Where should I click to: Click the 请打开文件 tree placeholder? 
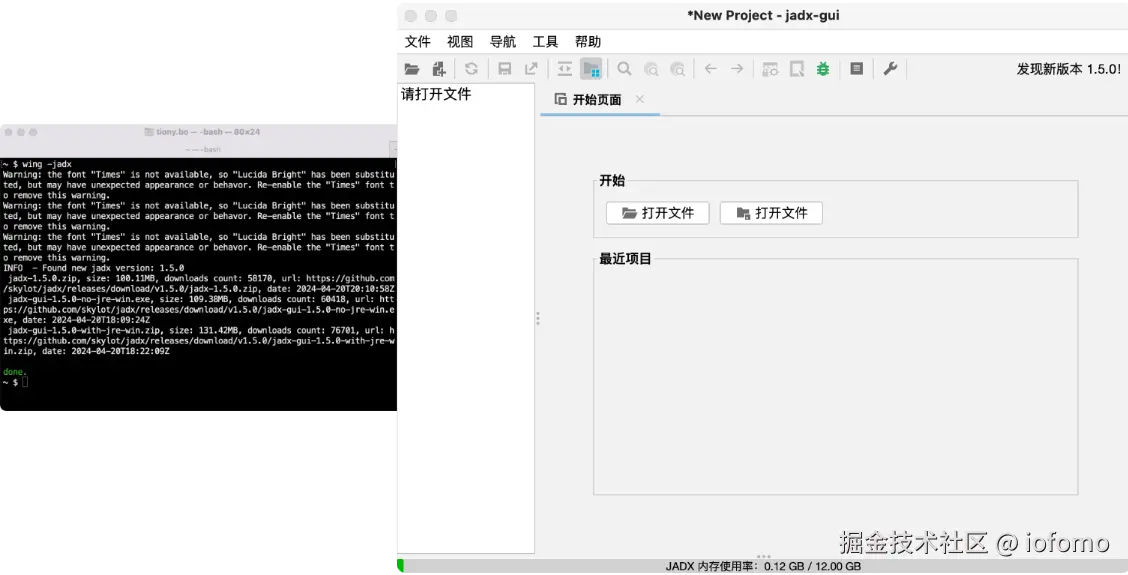click(x=436, y=94)
